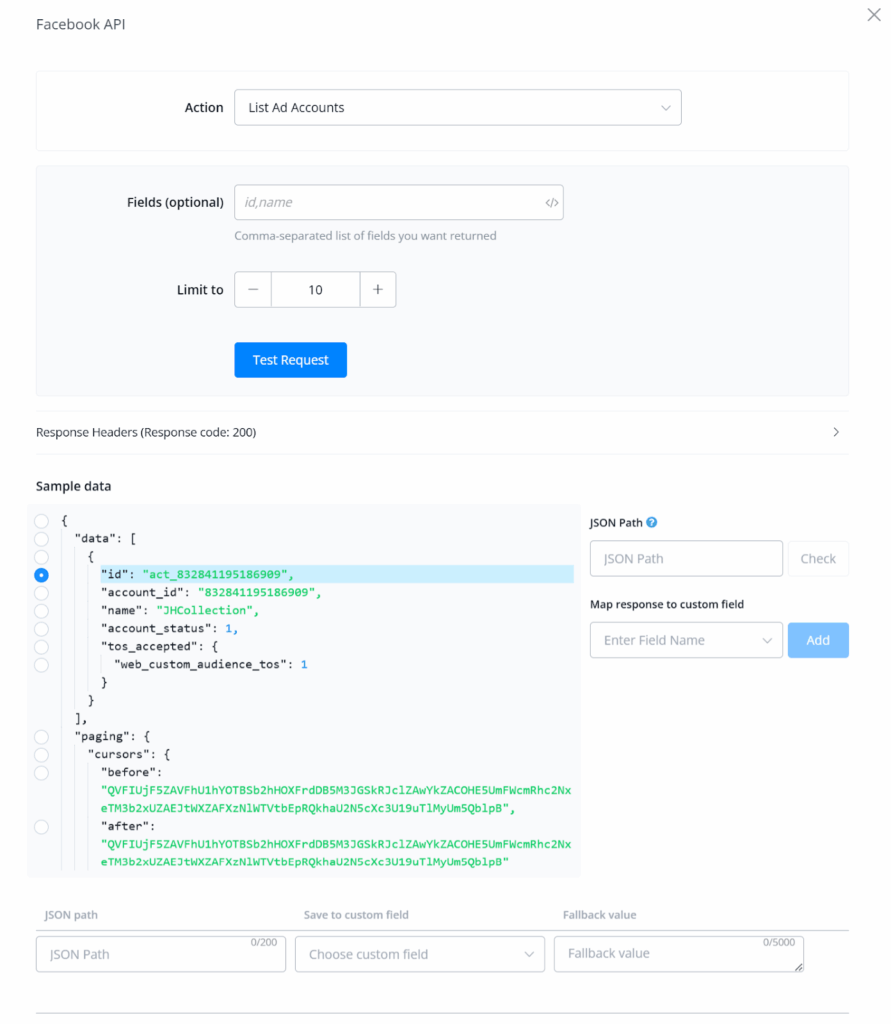Click the JSON Path help icon
Image resolution: width=891 pixels, height=1024 pixels.
click(652, 522)
